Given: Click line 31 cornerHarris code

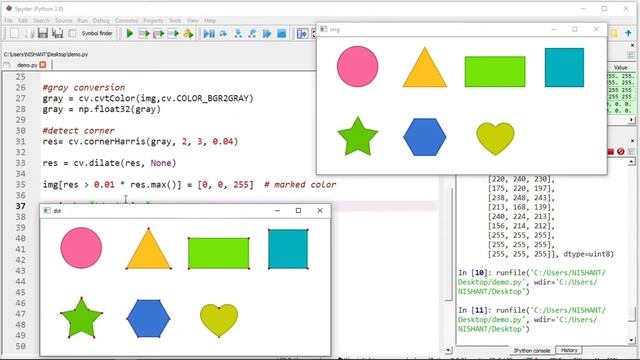Looking at the screenshot, I should (140, 142).
